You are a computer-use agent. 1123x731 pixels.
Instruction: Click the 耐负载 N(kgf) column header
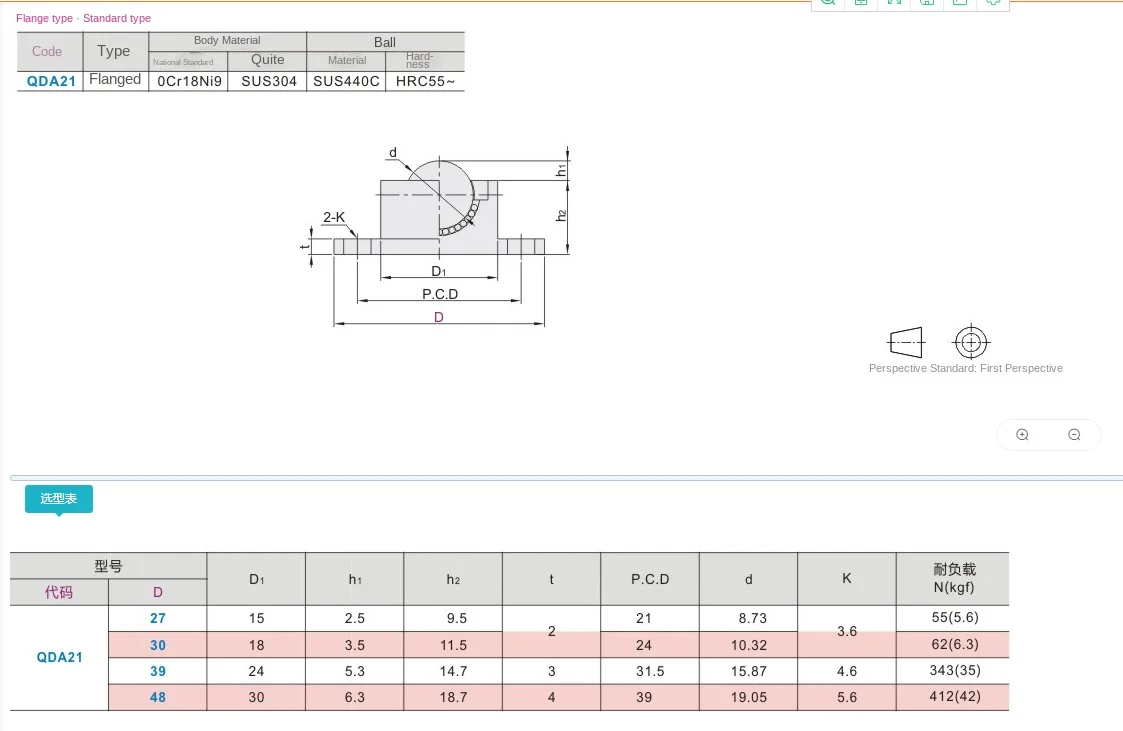(952, 578)
